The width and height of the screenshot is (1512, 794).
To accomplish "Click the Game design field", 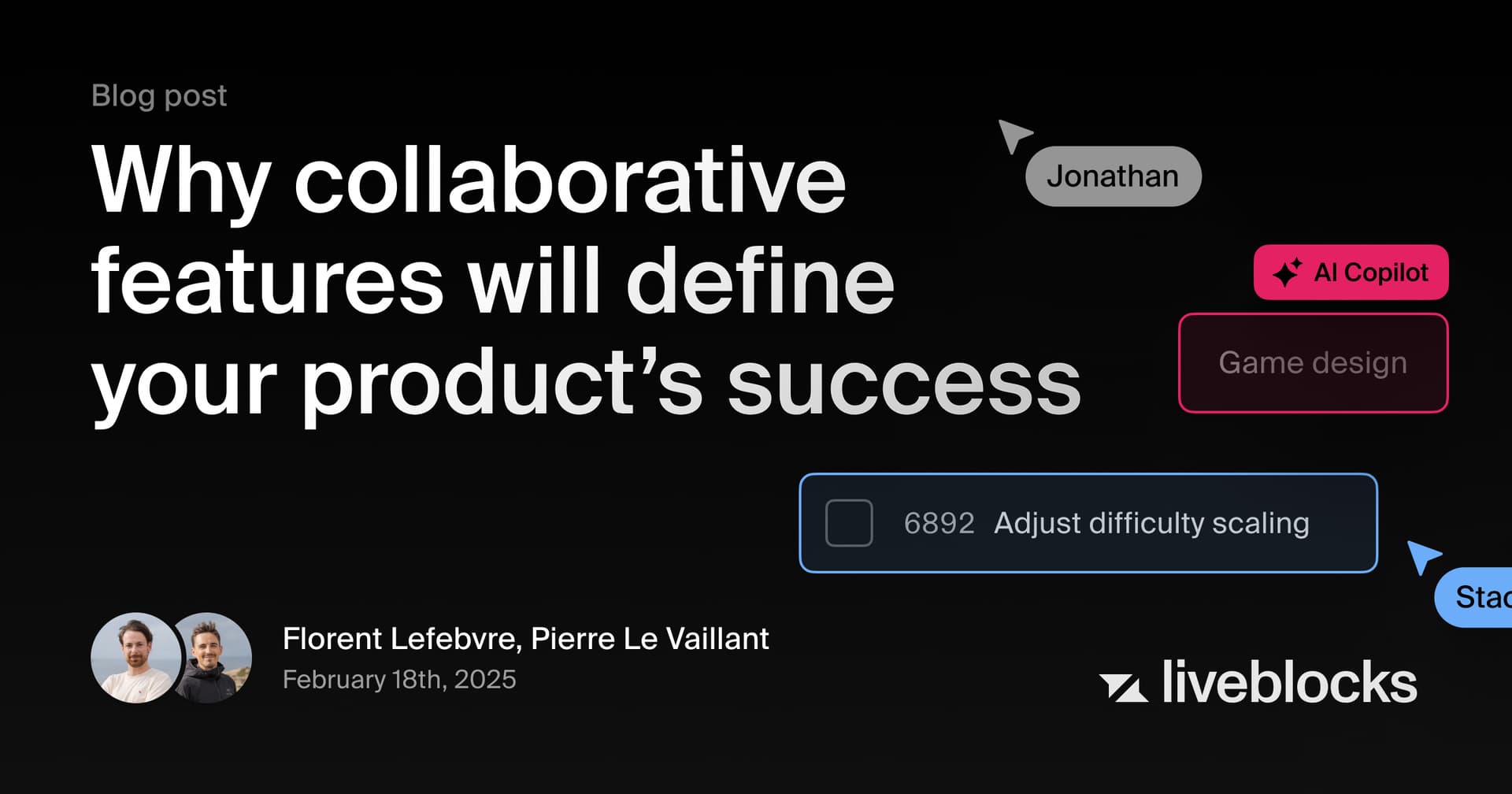I will 1313,363.
